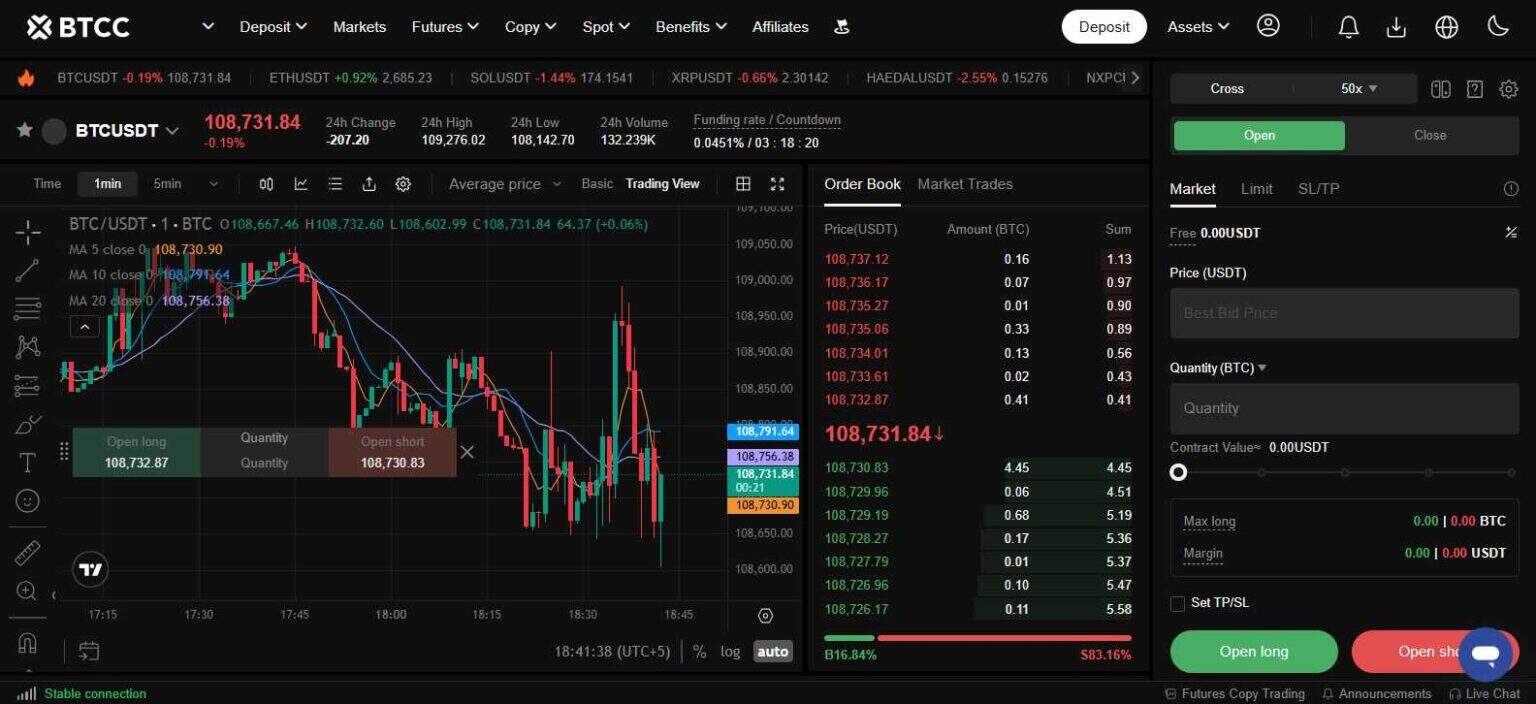This screenshot has height=704, width=1536.
Task: Click the white Deposit button
Action: 1104,27
